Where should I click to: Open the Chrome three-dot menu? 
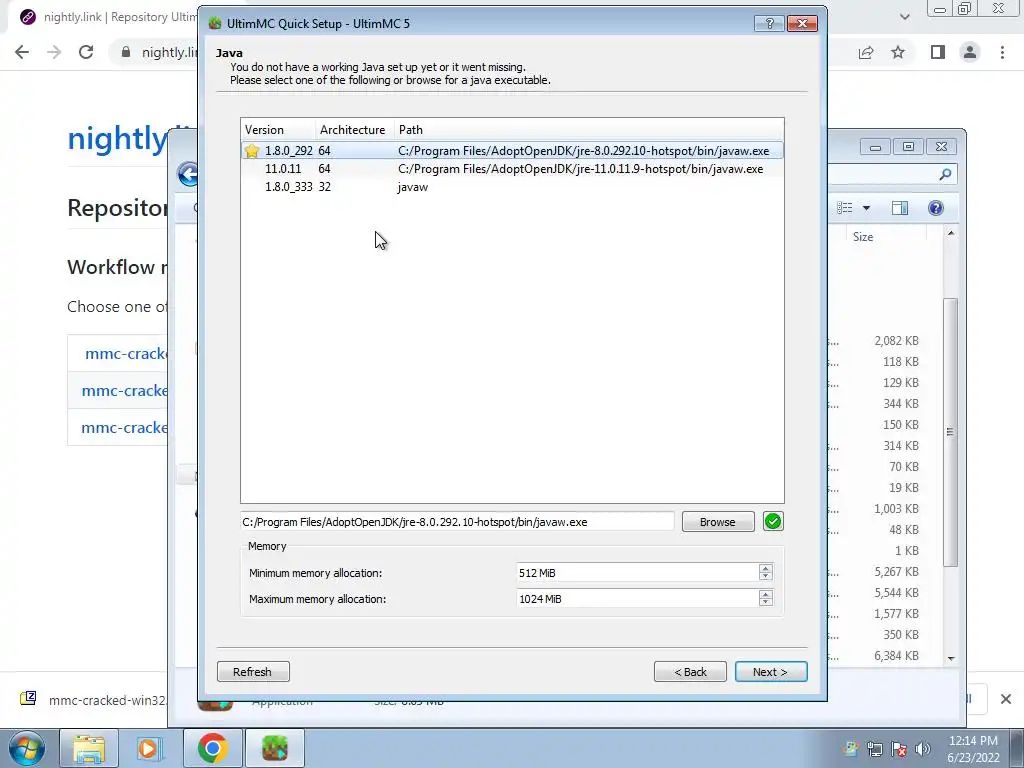pos(1002,52)
